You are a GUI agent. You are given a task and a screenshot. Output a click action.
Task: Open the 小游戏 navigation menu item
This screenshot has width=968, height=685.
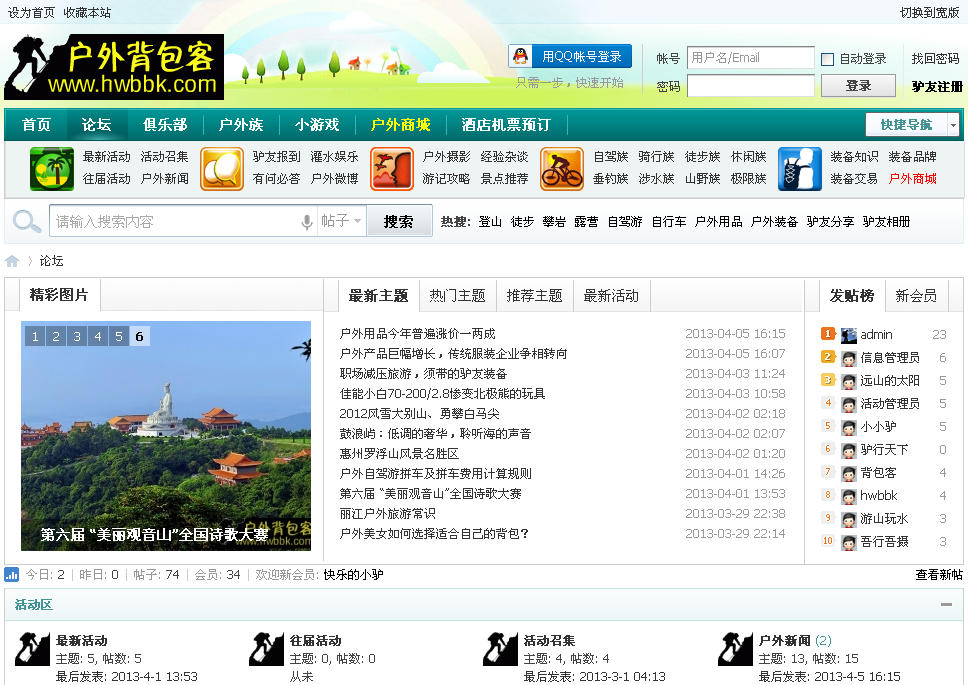point(317,125)
